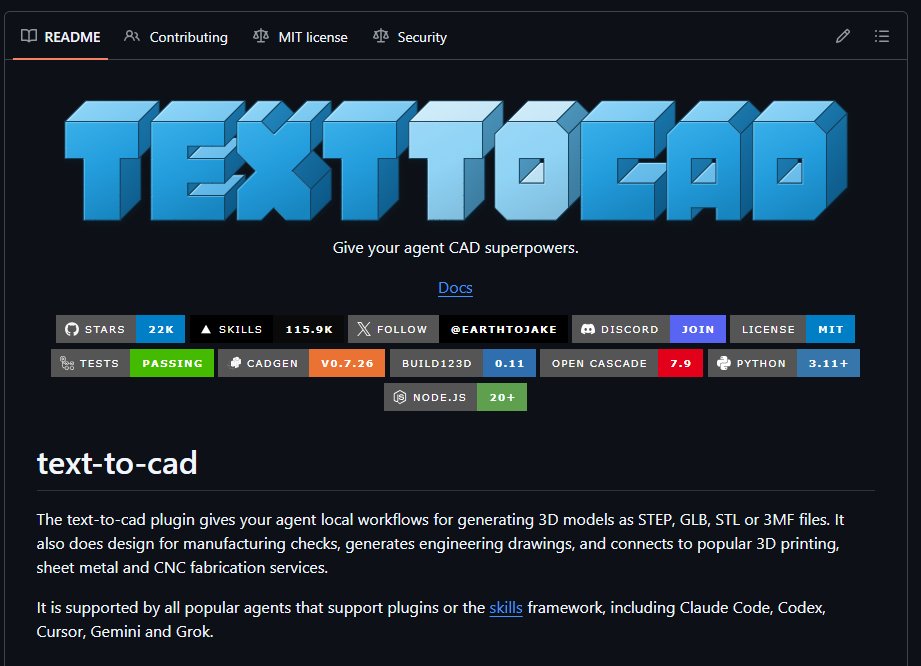Click the Security scale icon
The width and height of the screenshot is (921, 666).
tap(381, 36)
